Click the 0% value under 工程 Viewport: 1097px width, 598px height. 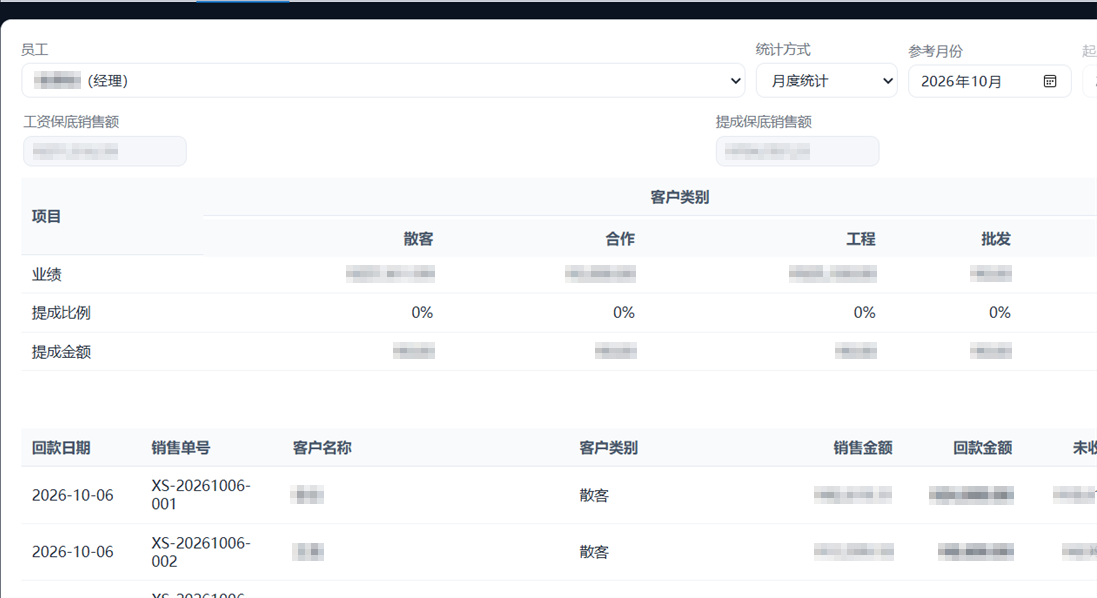(864, 313)
